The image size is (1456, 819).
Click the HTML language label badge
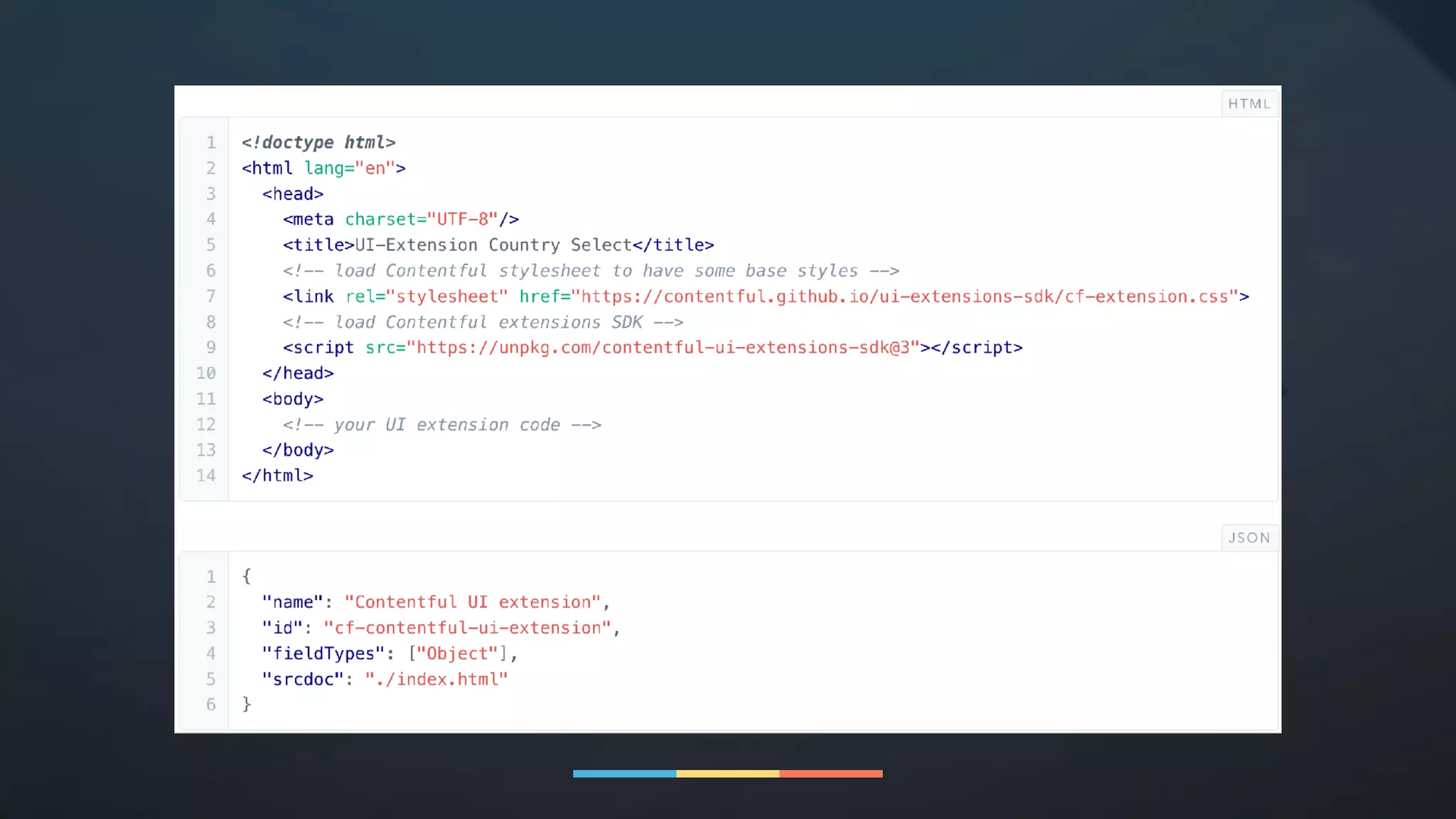tap(1249, 104)
